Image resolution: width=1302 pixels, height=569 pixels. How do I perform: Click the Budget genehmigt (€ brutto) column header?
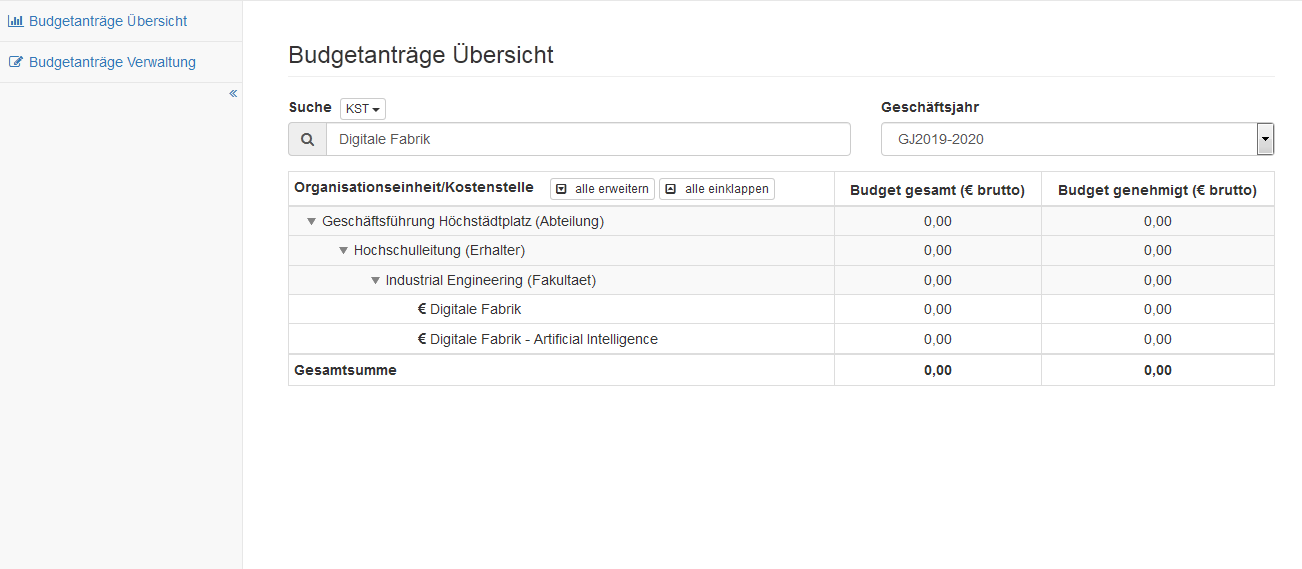pyautogui.click(x=1157, y=190)
